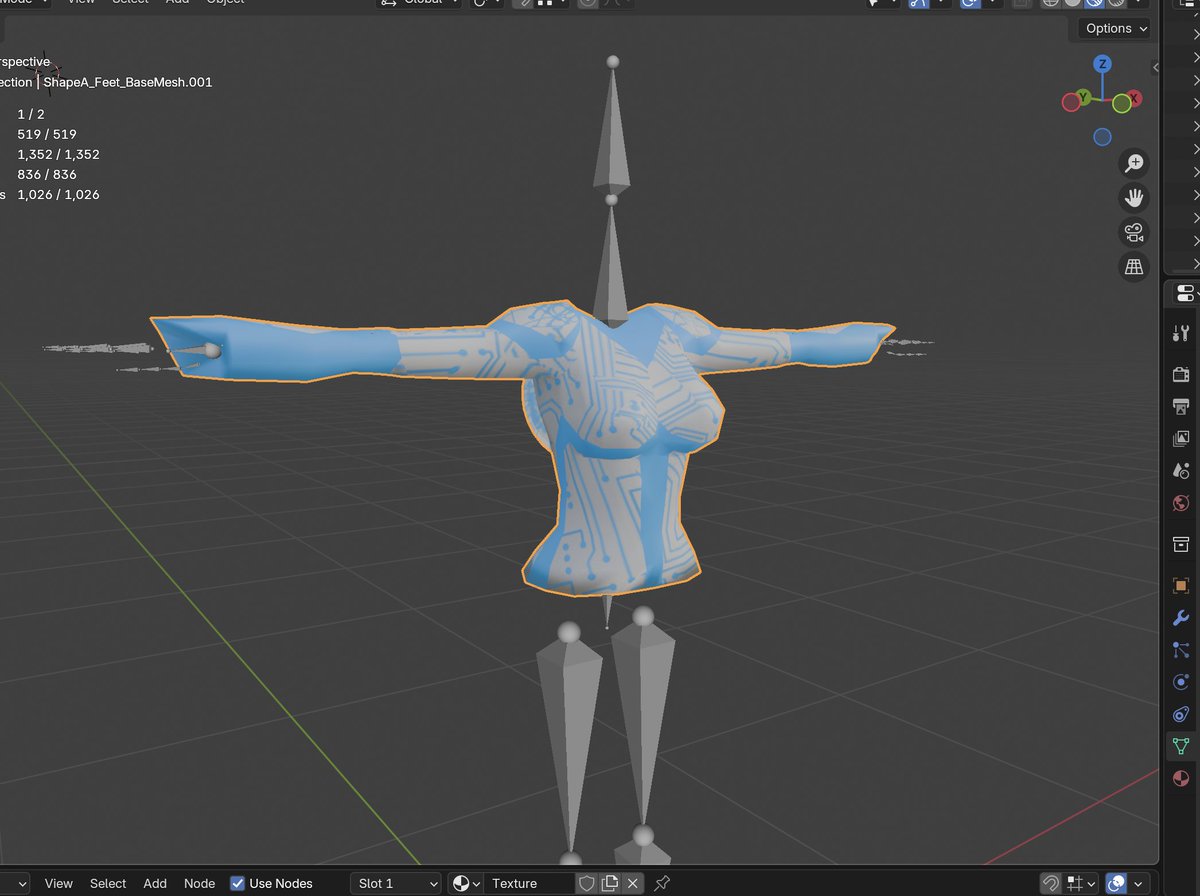The height and width of the screenshot is (896, 1200).
Task: Click the blue Z axis gizmo ball
Action: coord(1102,64)
